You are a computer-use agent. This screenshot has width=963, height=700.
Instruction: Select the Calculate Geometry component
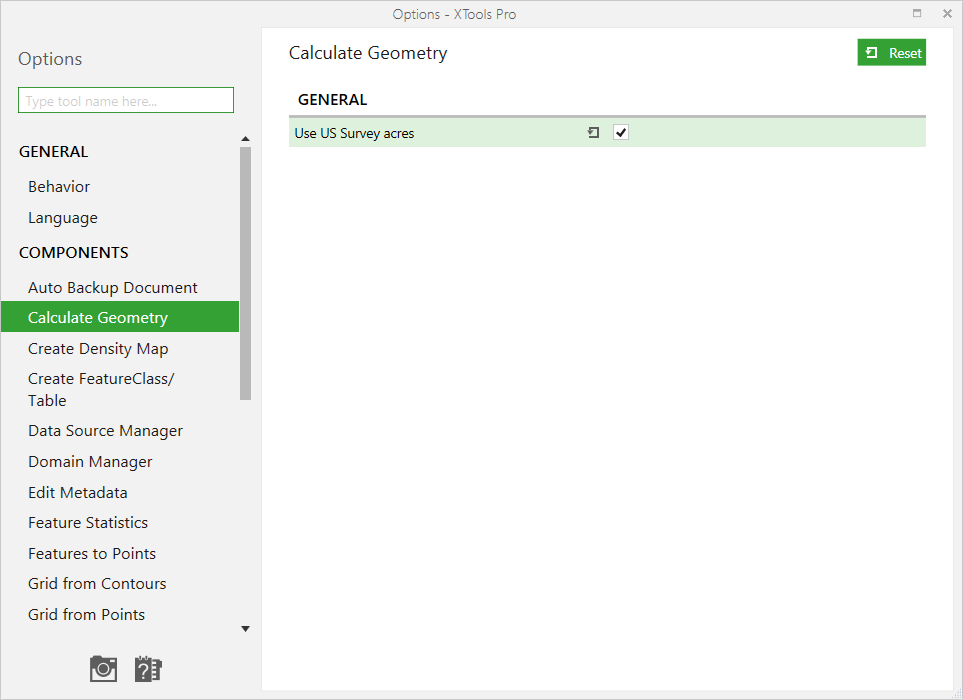pos(120,317)
